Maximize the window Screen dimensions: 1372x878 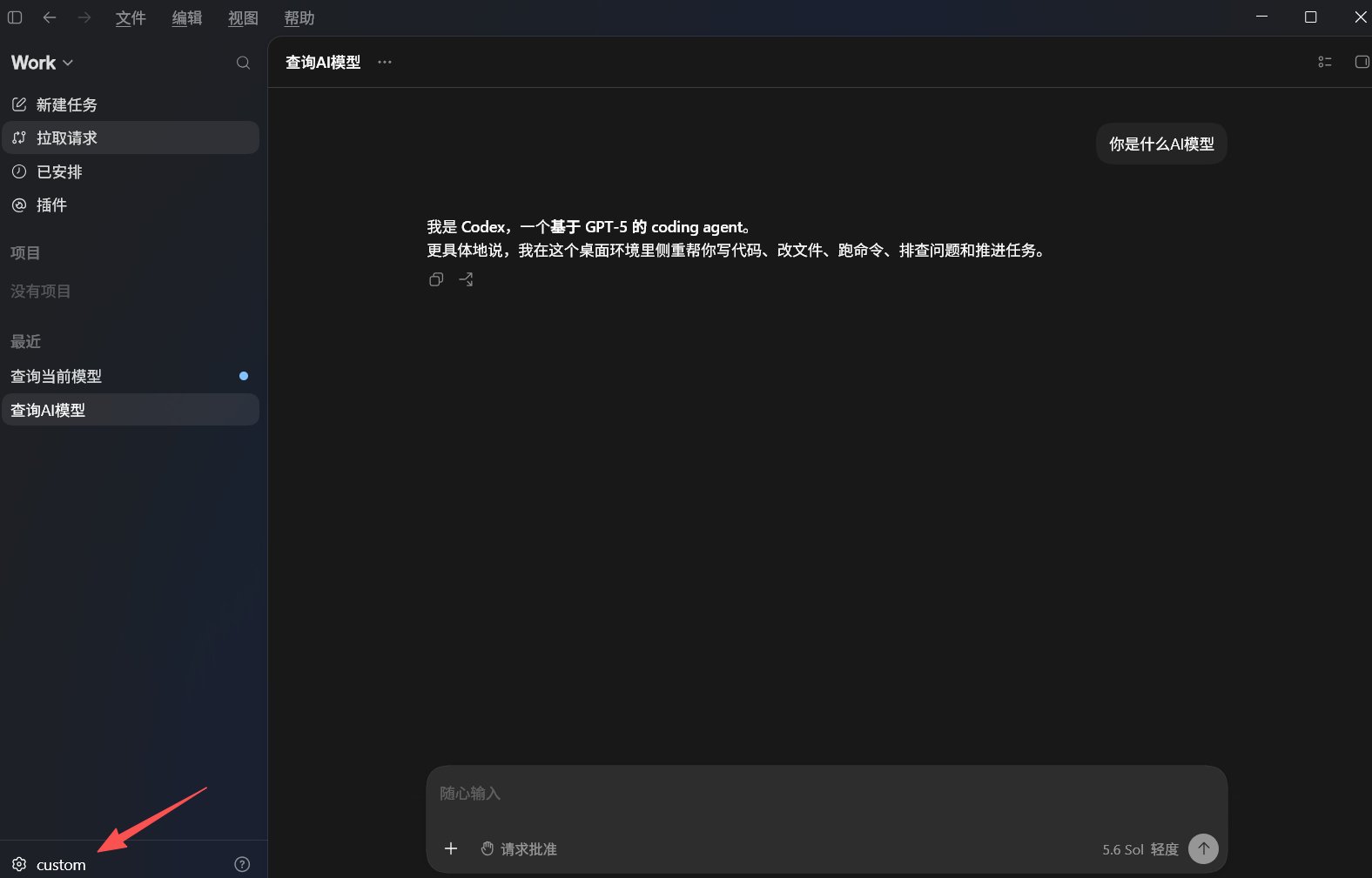tap(1310, 17)
